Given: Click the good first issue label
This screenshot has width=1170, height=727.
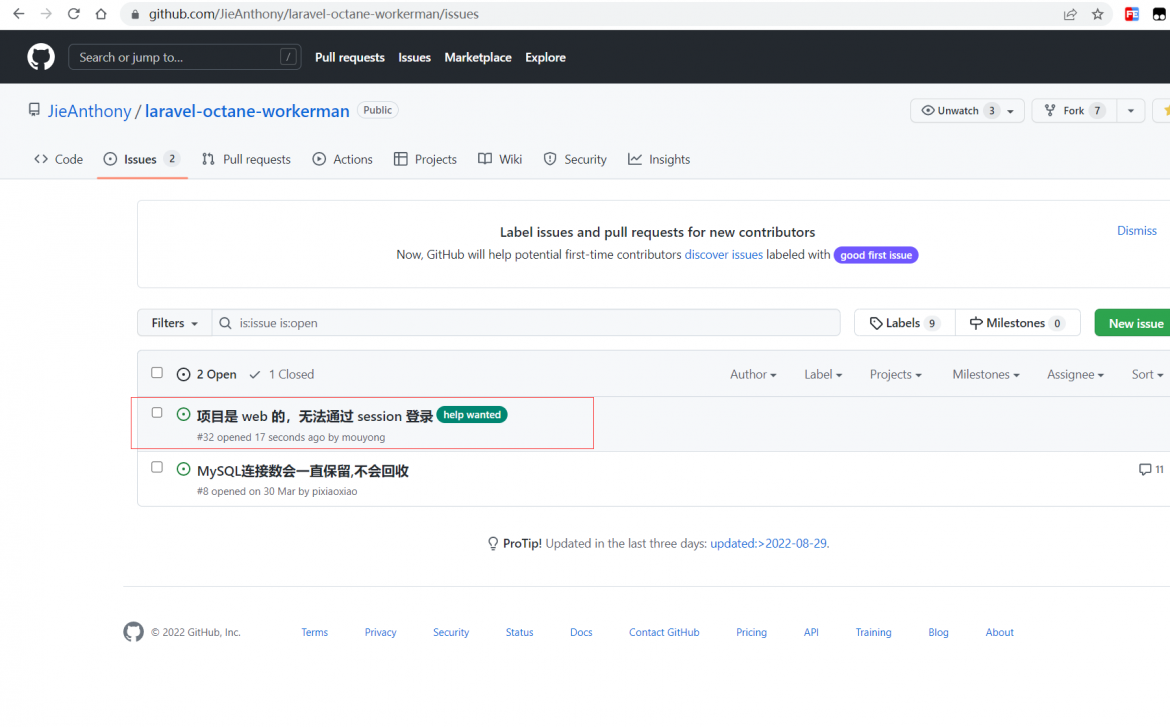Looking at the screenshot, I should pos(875,255).
